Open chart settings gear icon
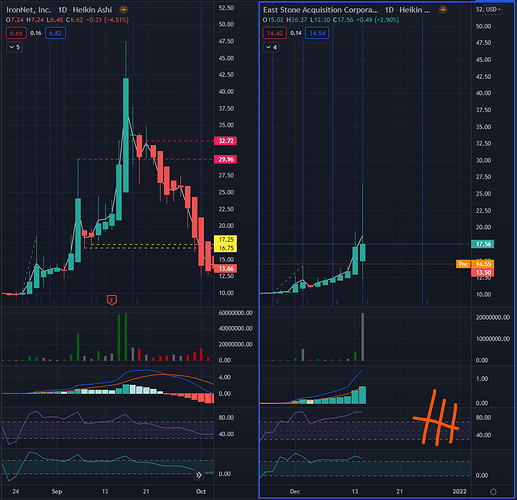Viewport: 517px width, 500px height. (493, 491)
